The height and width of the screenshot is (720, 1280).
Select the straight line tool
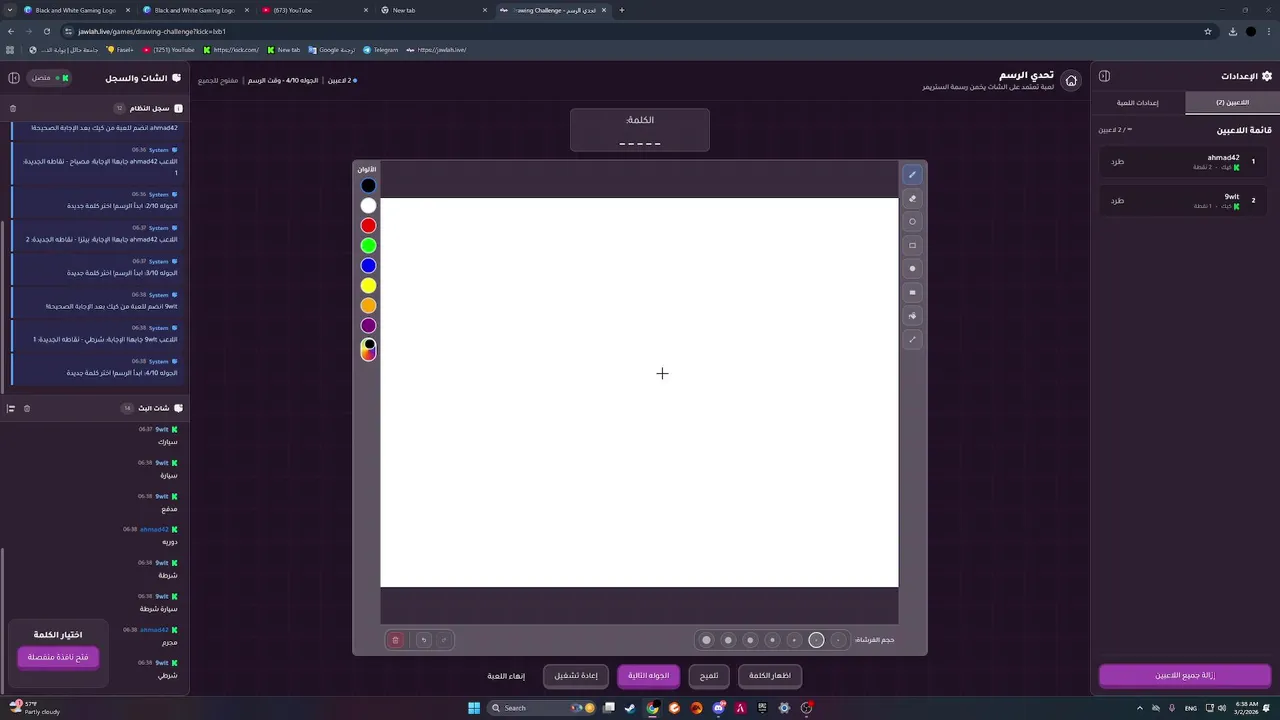(912, 339)
